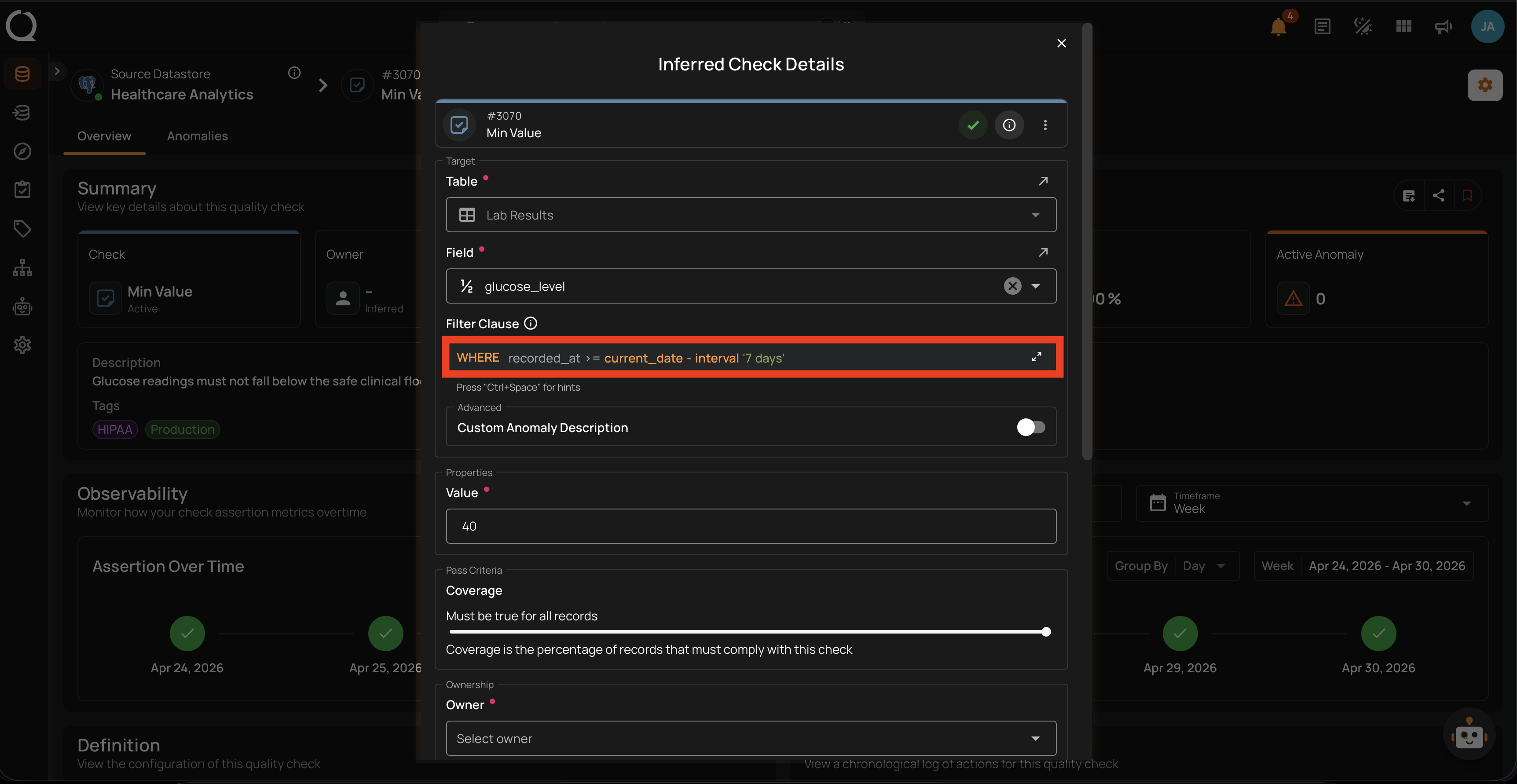Open the Select owner dropdown
The image size is (1517, 784).
tap(751, 738)
